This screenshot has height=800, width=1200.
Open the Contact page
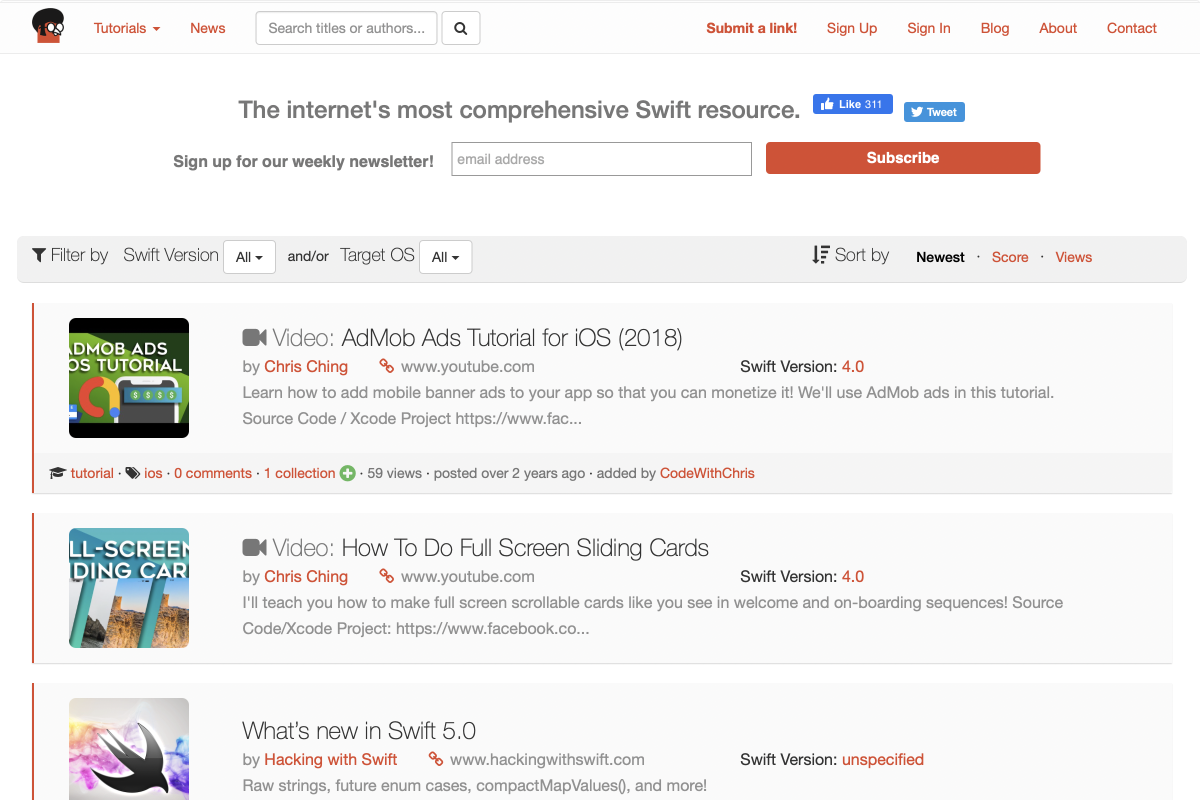point(1132,28)
